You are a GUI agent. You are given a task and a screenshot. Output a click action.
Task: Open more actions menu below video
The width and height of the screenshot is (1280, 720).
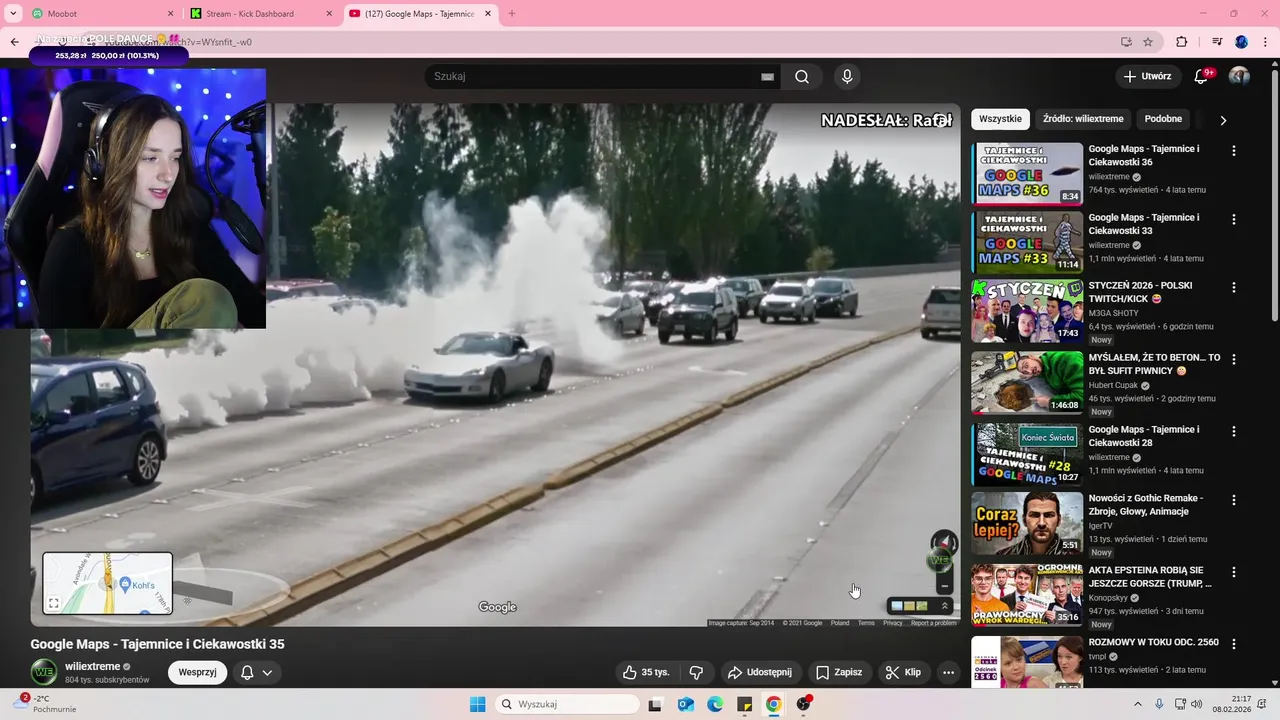(x=948, y=672)
